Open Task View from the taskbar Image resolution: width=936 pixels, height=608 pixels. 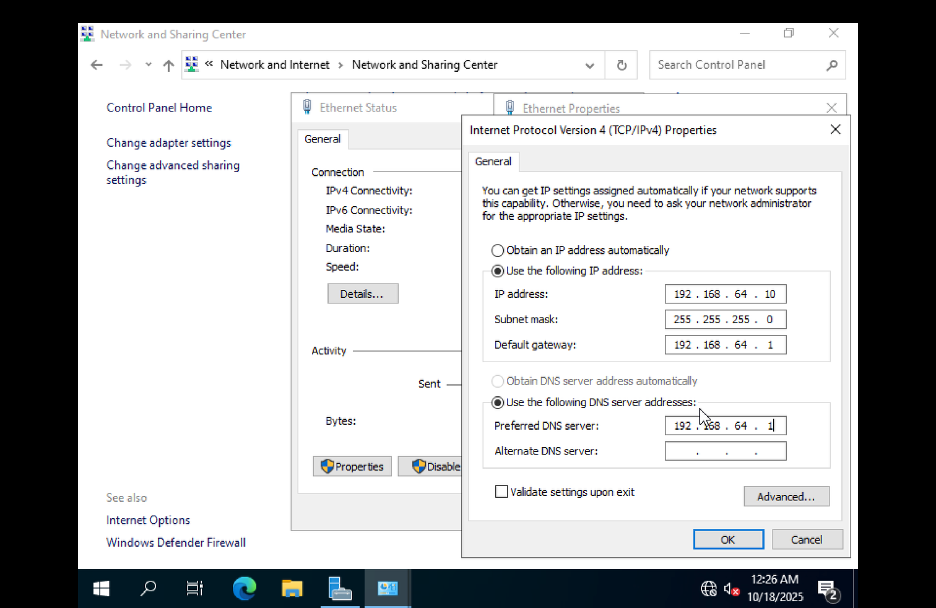[x=194, y=588]
